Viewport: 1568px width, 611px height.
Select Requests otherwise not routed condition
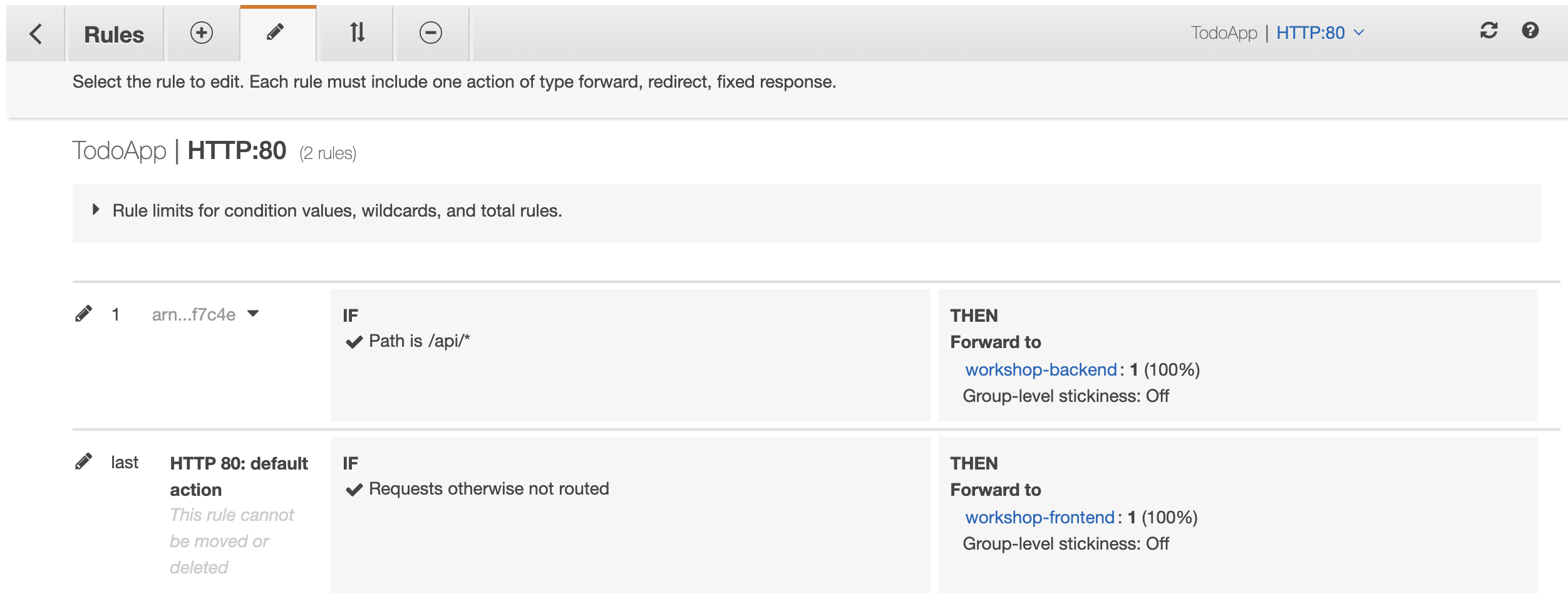[477, 489]
